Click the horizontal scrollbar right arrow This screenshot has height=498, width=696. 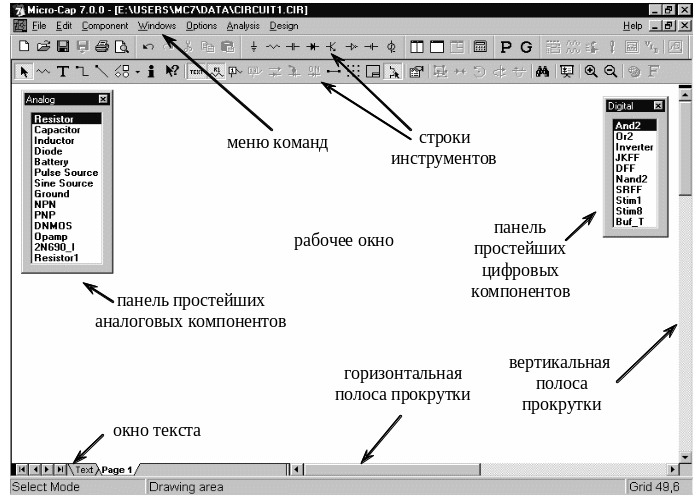[x=673, y=469]
